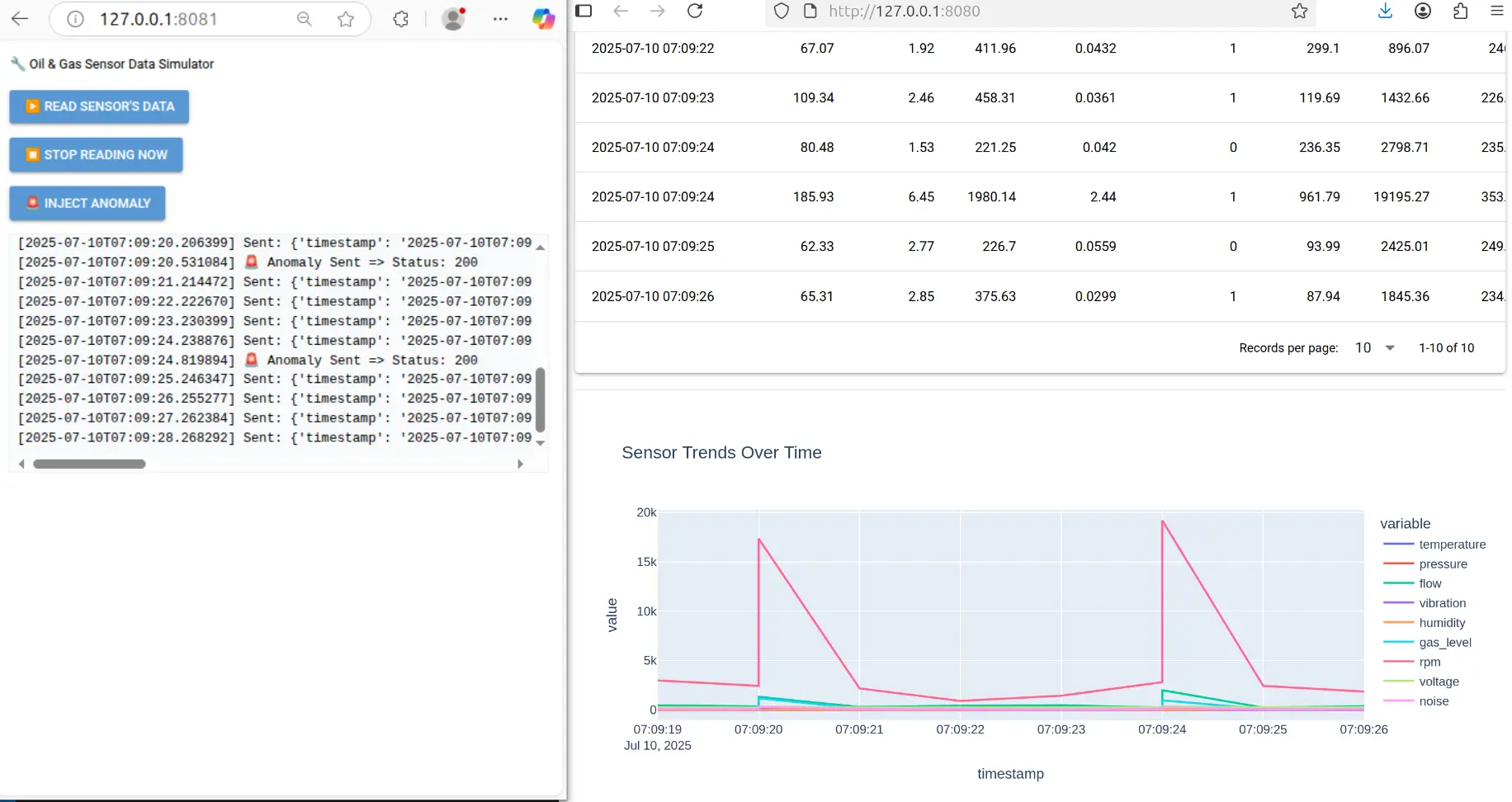Open the account icon in the right browser
This screenshot has width=1512, height=802.
click(1423, 11)
